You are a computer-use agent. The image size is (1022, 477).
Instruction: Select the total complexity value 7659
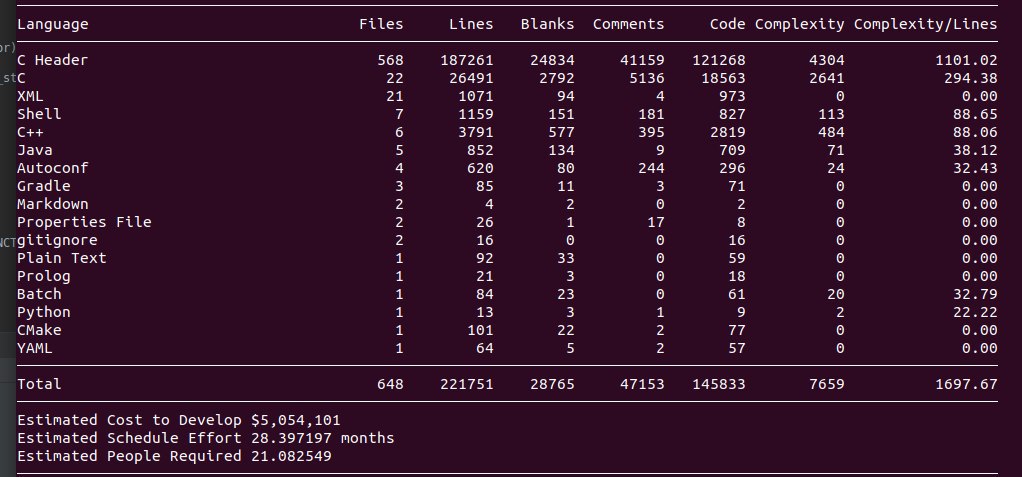[x=826, y=384]
